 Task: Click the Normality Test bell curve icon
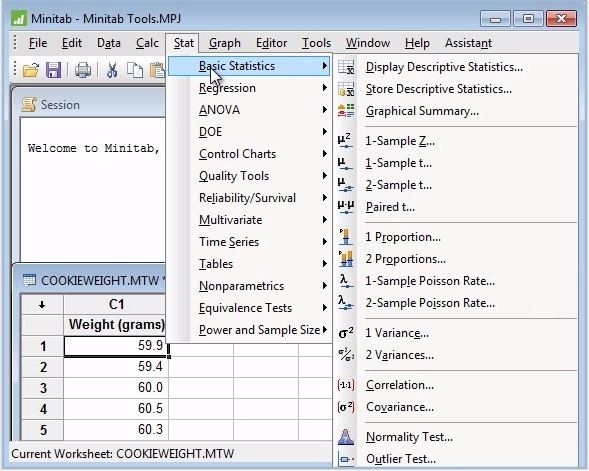coord(346,437)
